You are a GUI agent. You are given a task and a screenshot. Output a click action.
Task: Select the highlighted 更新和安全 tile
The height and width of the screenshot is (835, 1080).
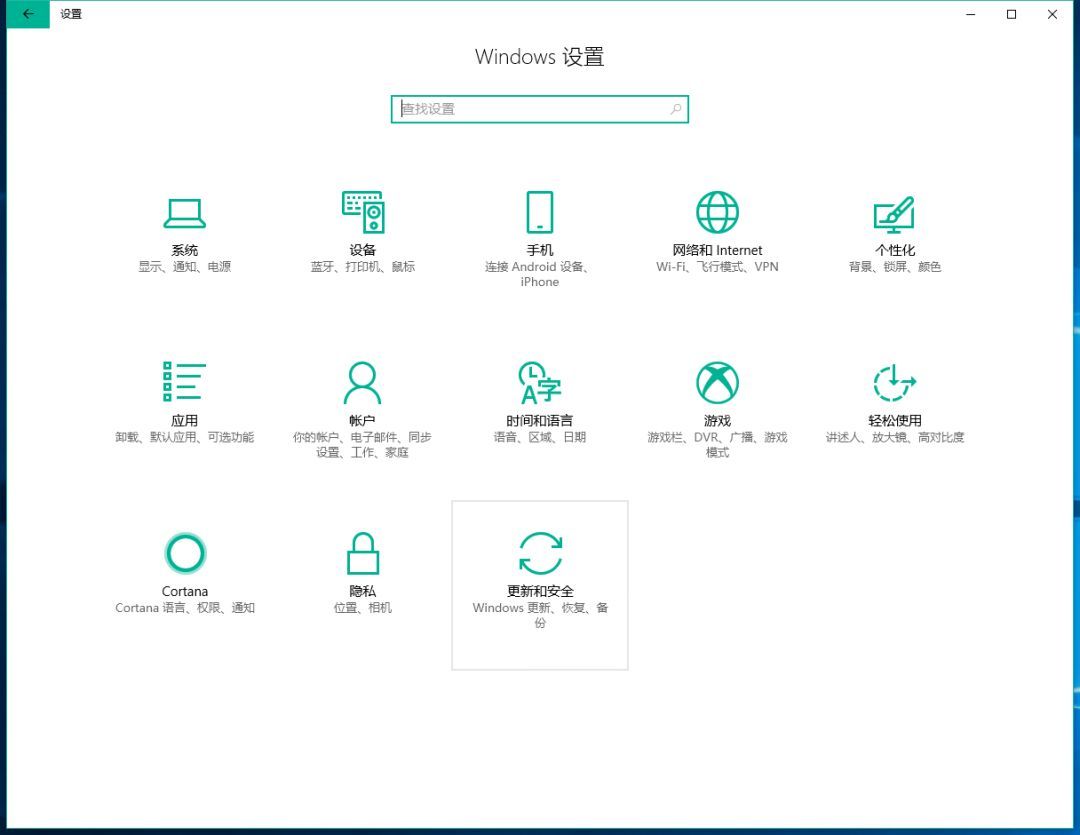point(539,585)
